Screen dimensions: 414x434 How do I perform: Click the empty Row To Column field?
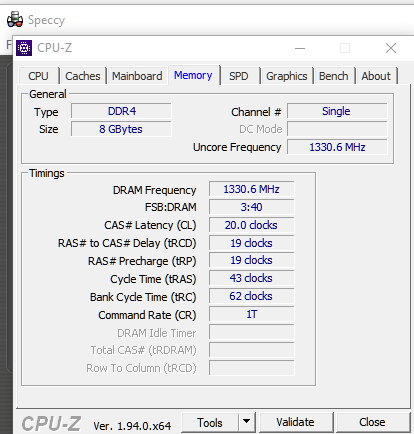(252, 368)
